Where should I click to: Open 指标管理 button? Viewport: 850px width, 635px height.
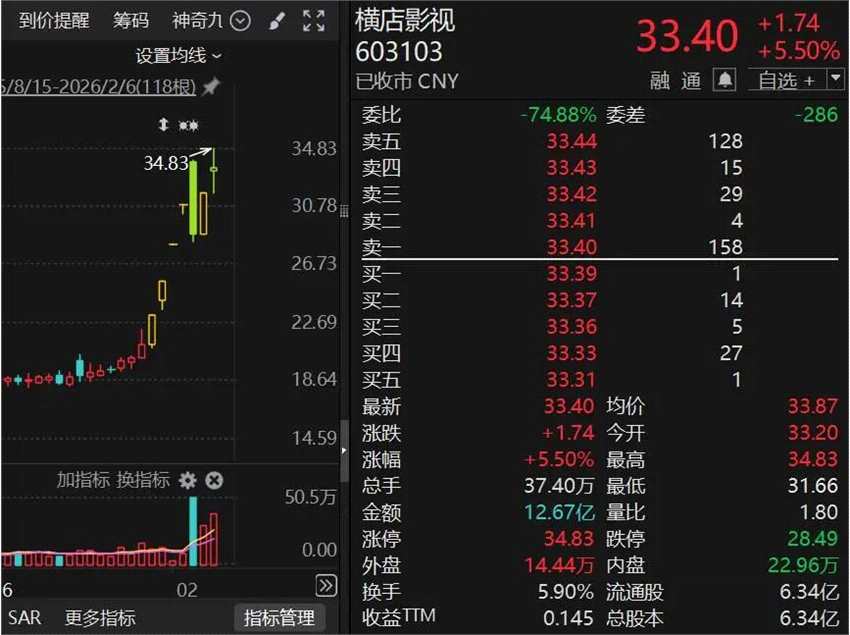279,617
